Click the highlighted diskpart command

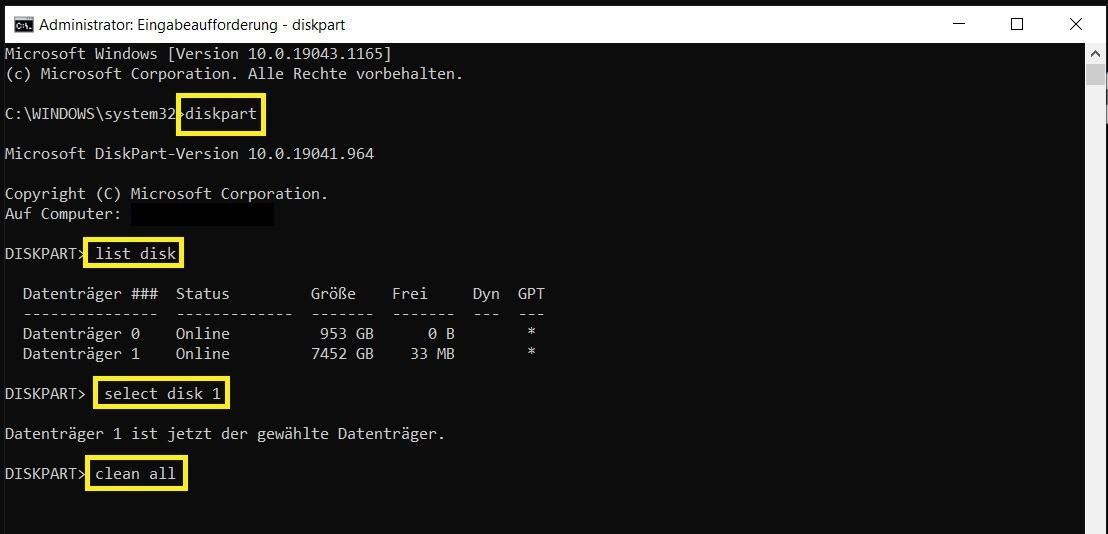221,114
